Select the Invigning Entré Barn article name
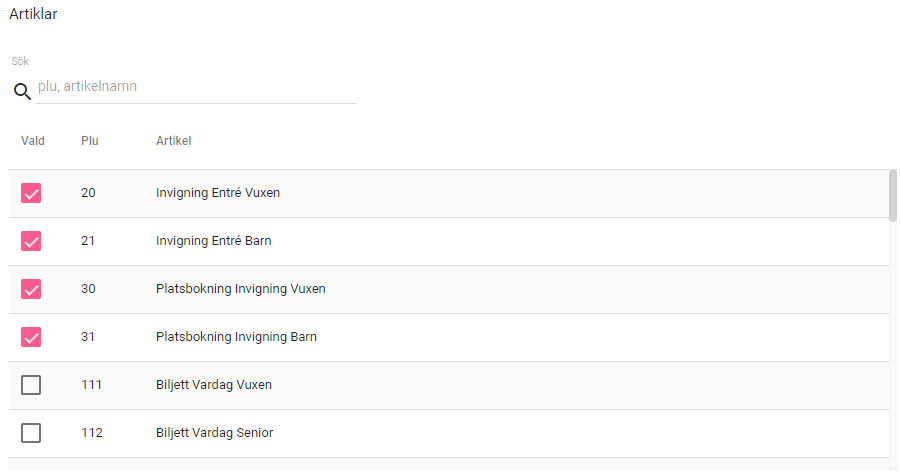Viewport: 900px width, 476px height. (x=214, y=241)
